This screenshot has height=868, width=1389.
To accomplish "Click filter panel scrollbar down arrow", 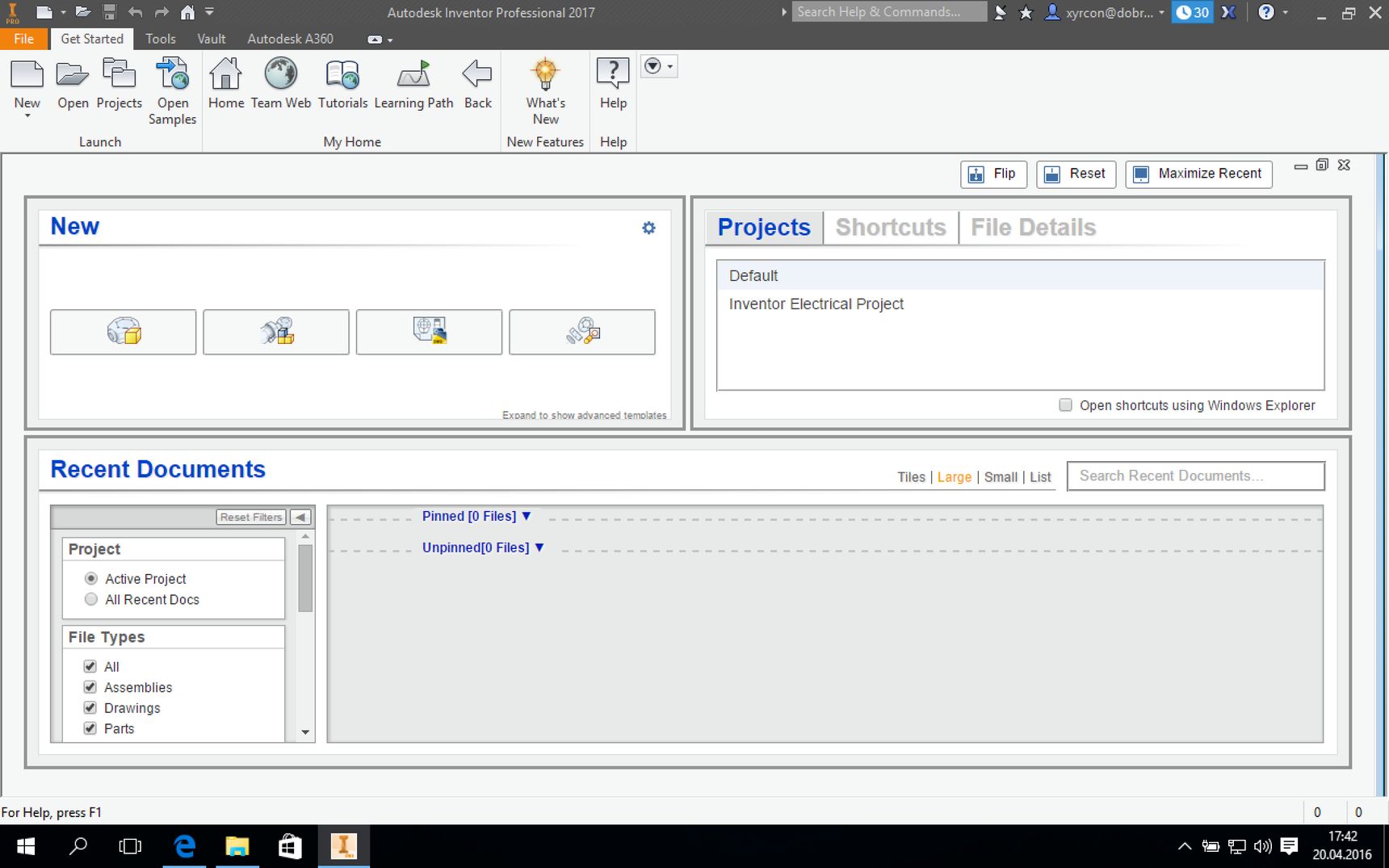I will tap(305, 732).
